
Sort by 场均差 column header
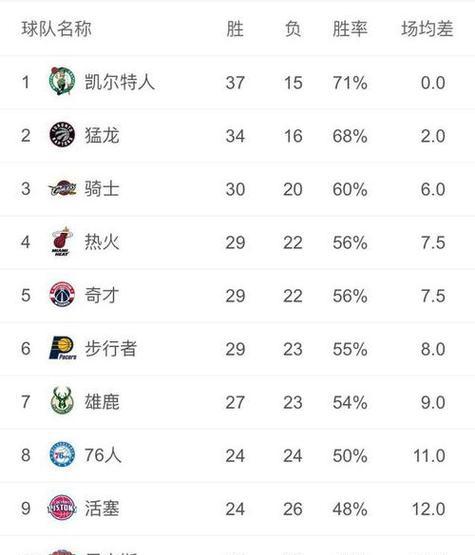(427, 29)
